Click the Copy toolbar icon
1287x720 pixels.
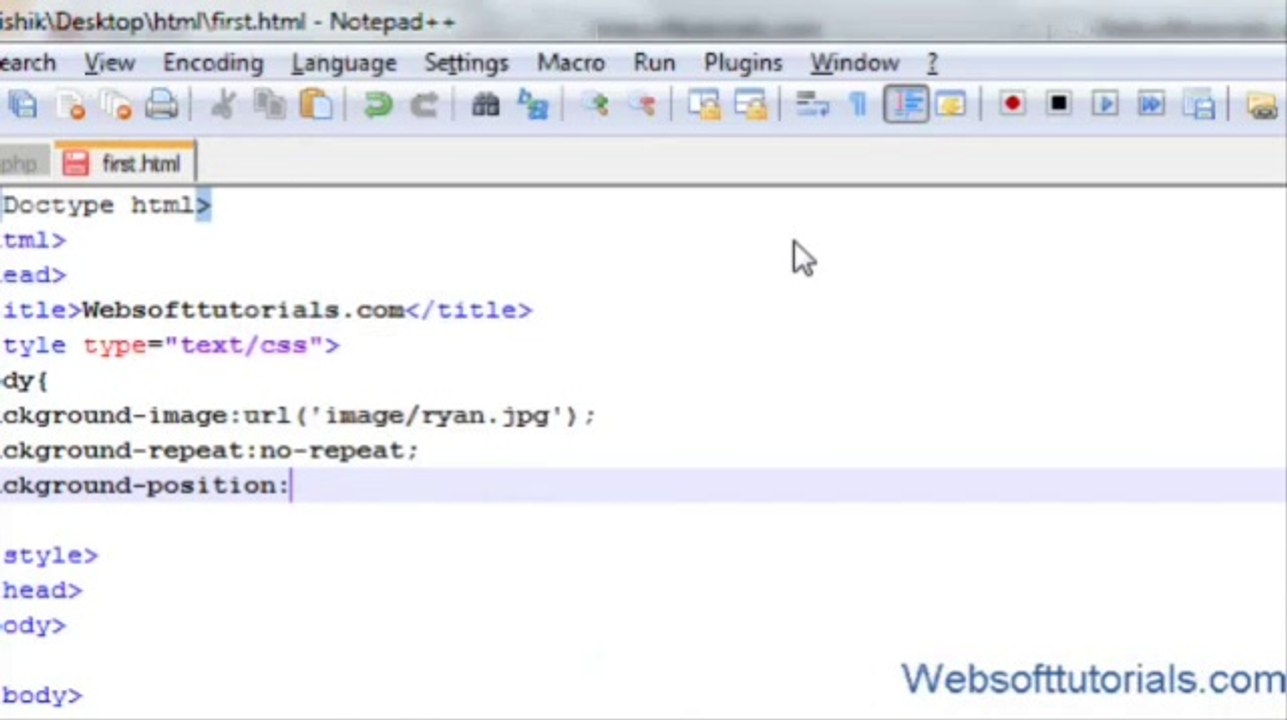269,104
